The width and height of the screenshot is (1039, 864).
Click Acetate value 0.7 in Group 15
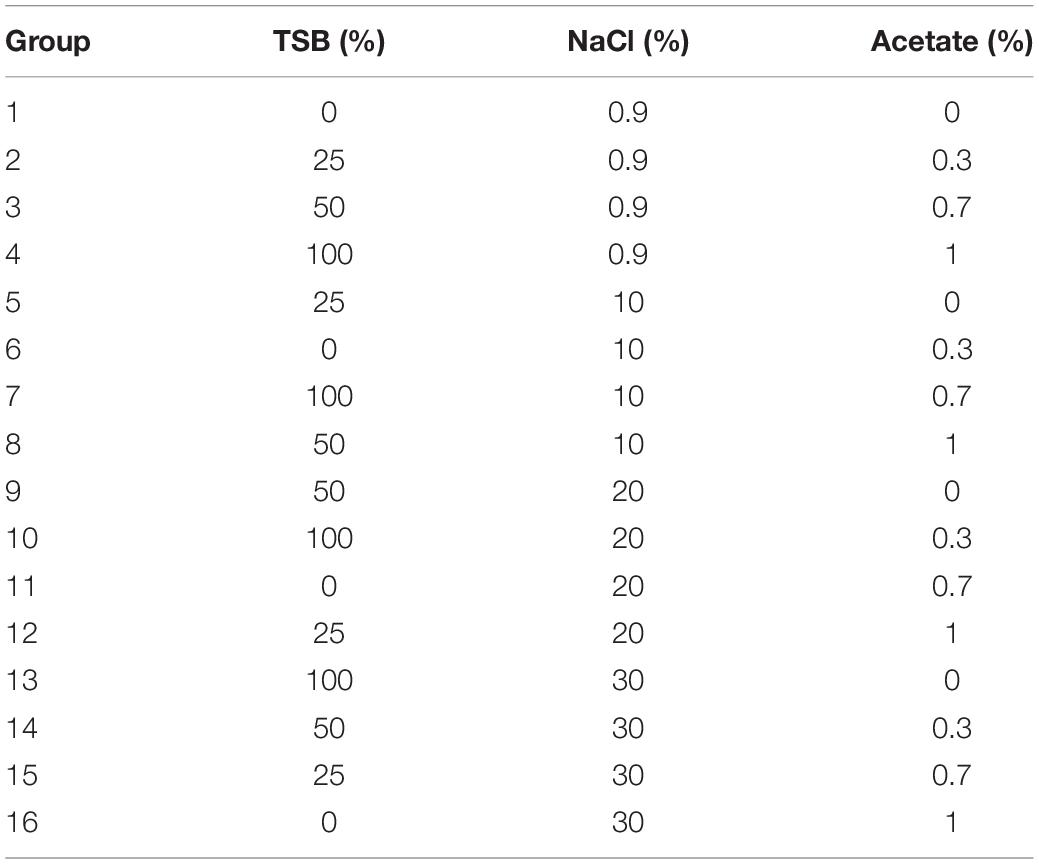(952, 775)
